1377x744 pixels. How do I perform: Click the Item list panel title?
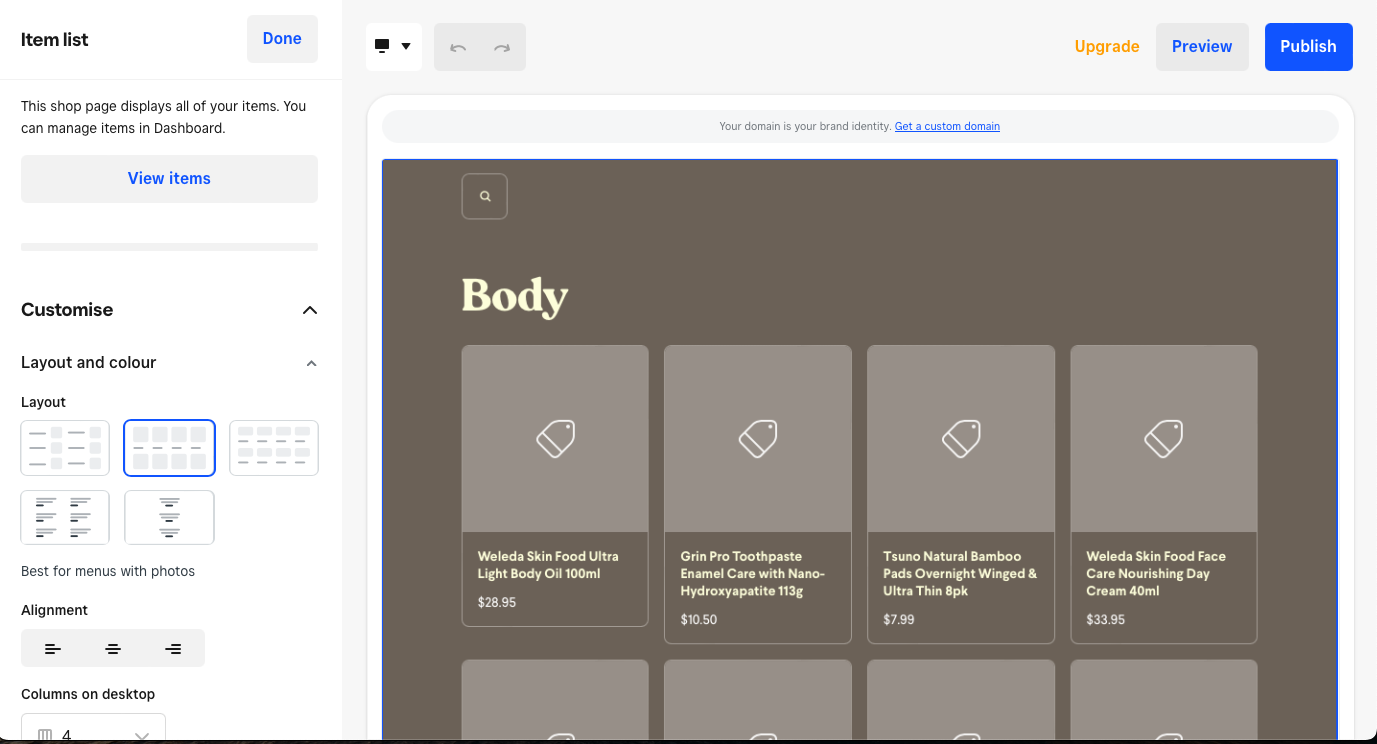pos(55,40)
